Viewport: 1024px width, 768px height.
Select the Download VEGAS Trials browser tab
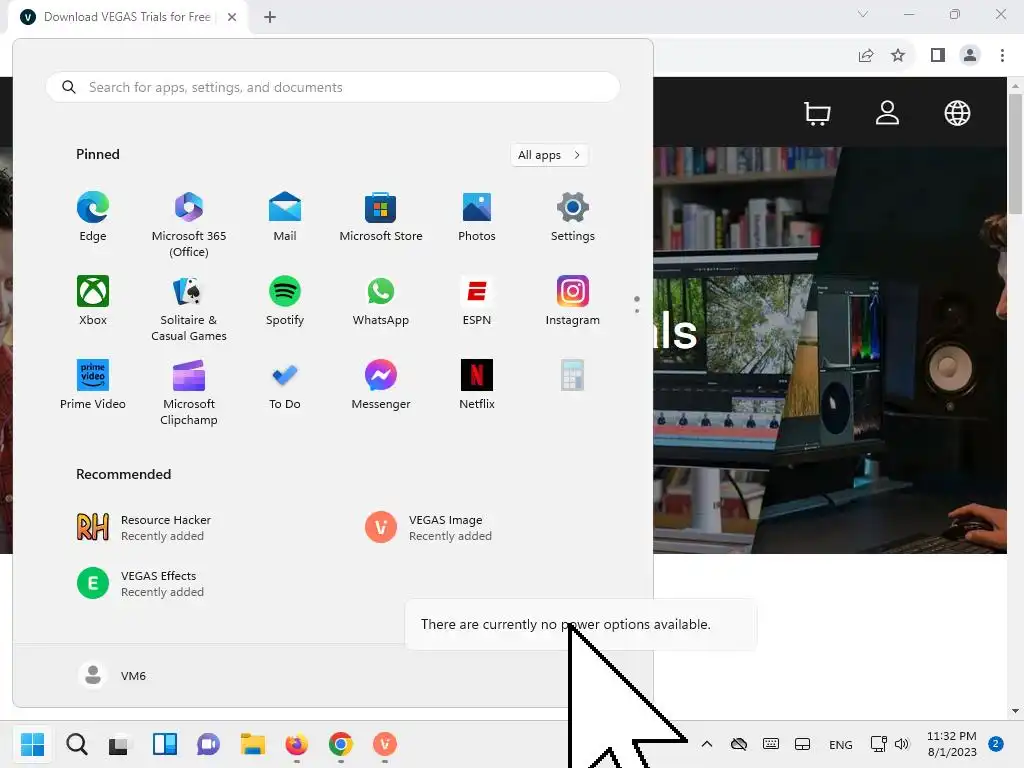[x=127, y=17]
